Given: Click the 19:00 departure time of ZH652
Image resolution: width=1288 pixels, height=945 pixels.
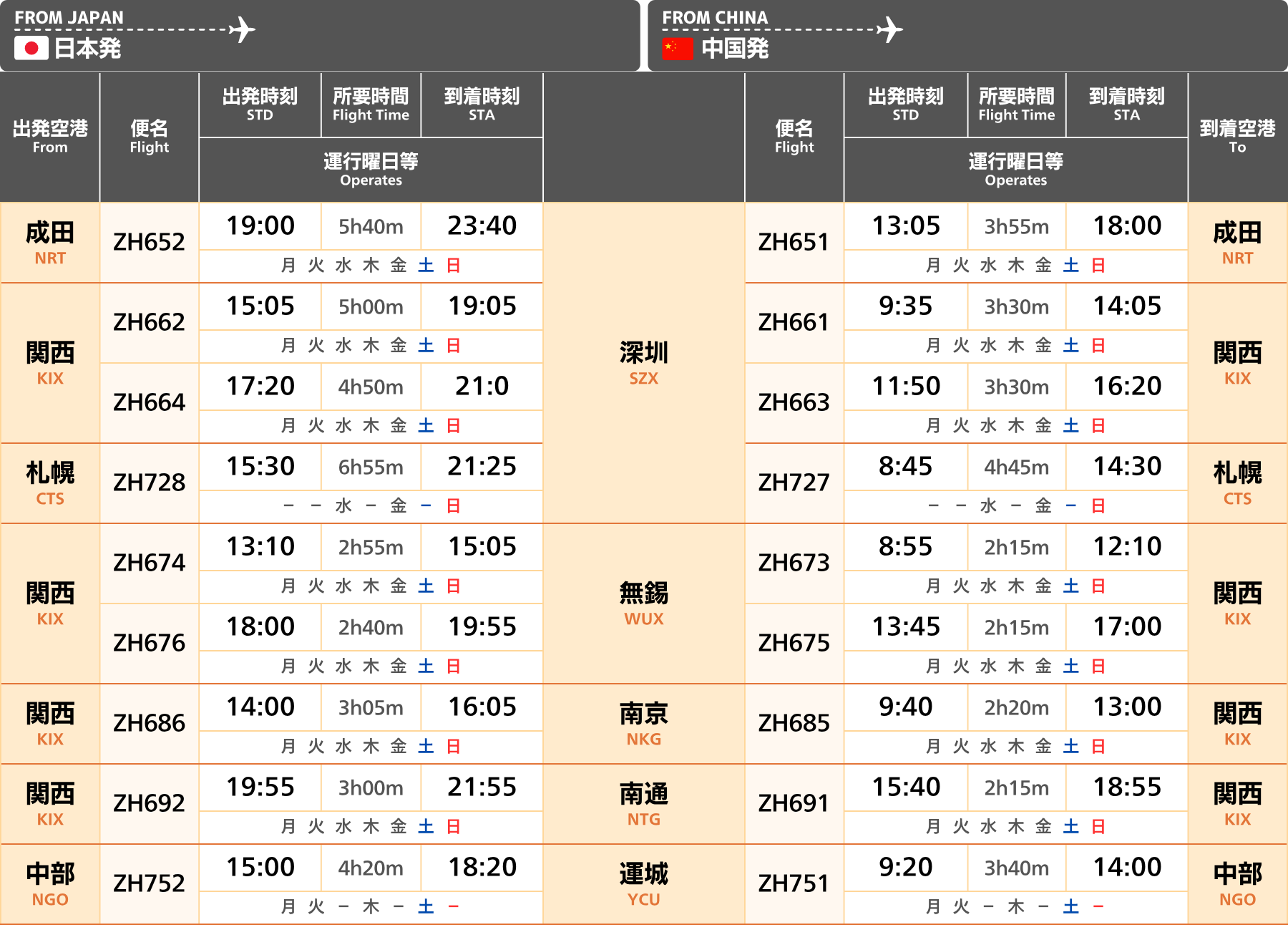Looking at the screenshot, I should click(260, 226).
